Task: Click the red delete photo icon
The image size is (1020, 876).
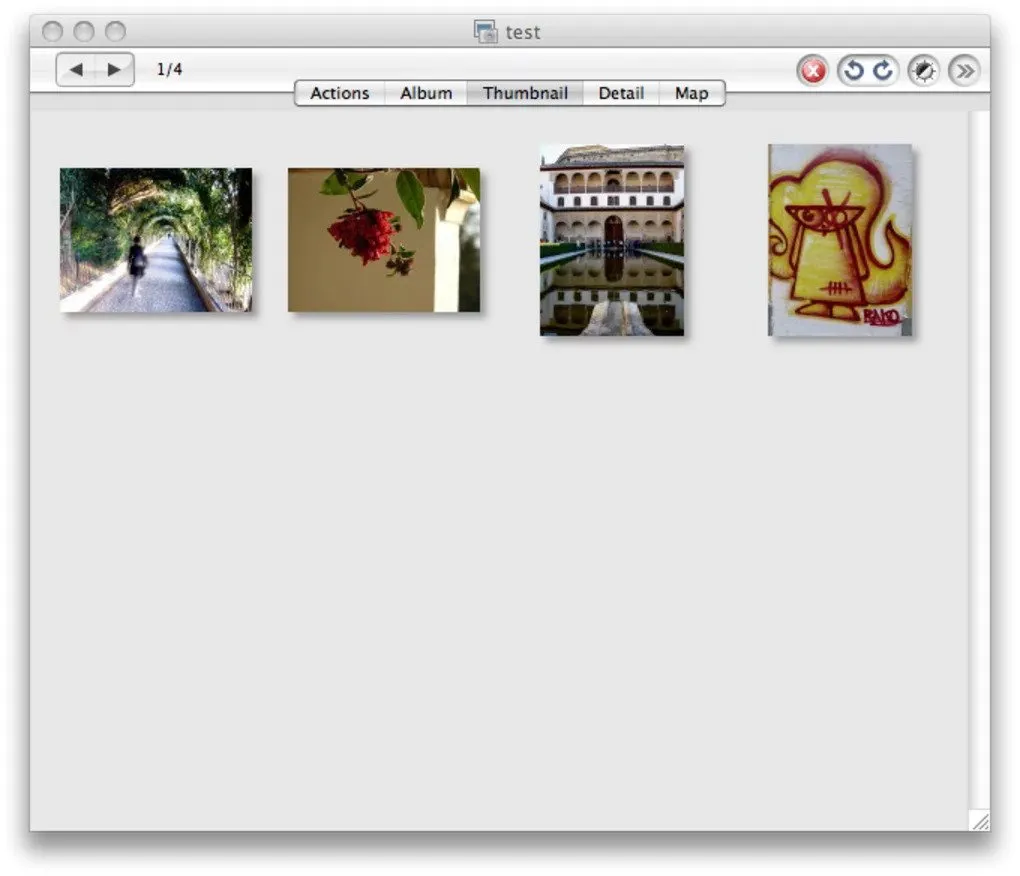Action: [x=813, y=71]
